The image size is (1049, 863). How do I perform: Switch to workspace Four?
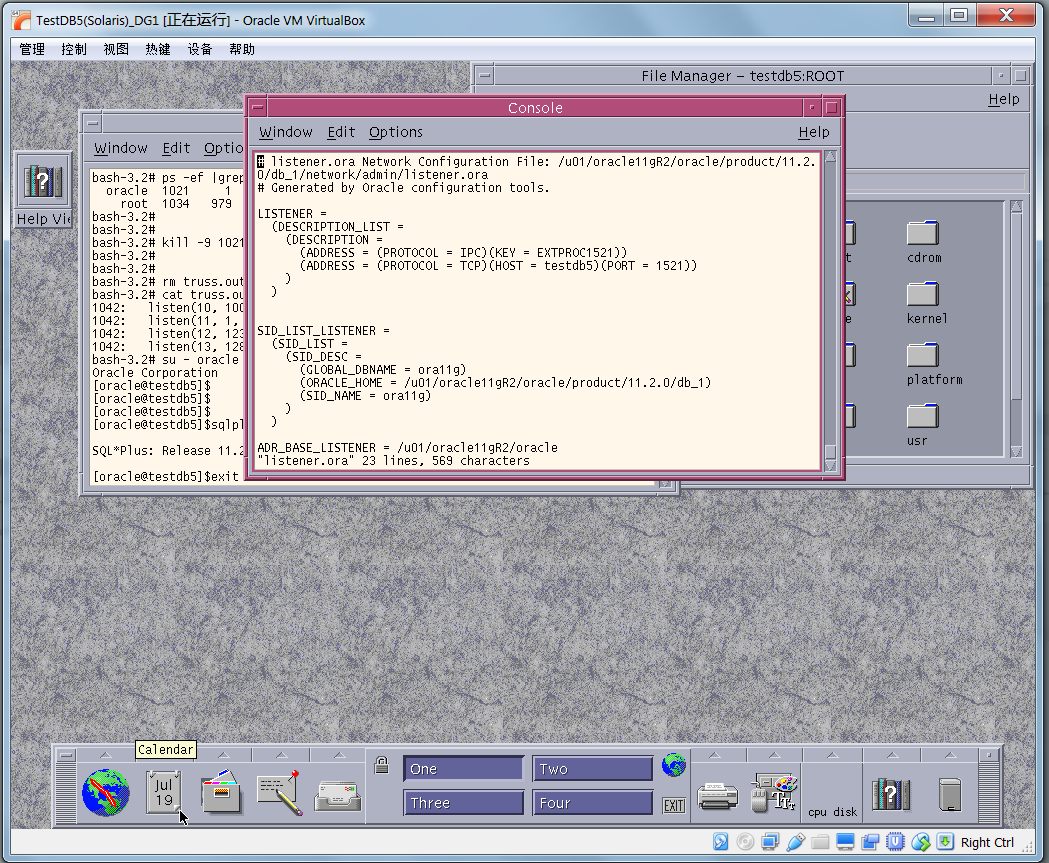593,802
